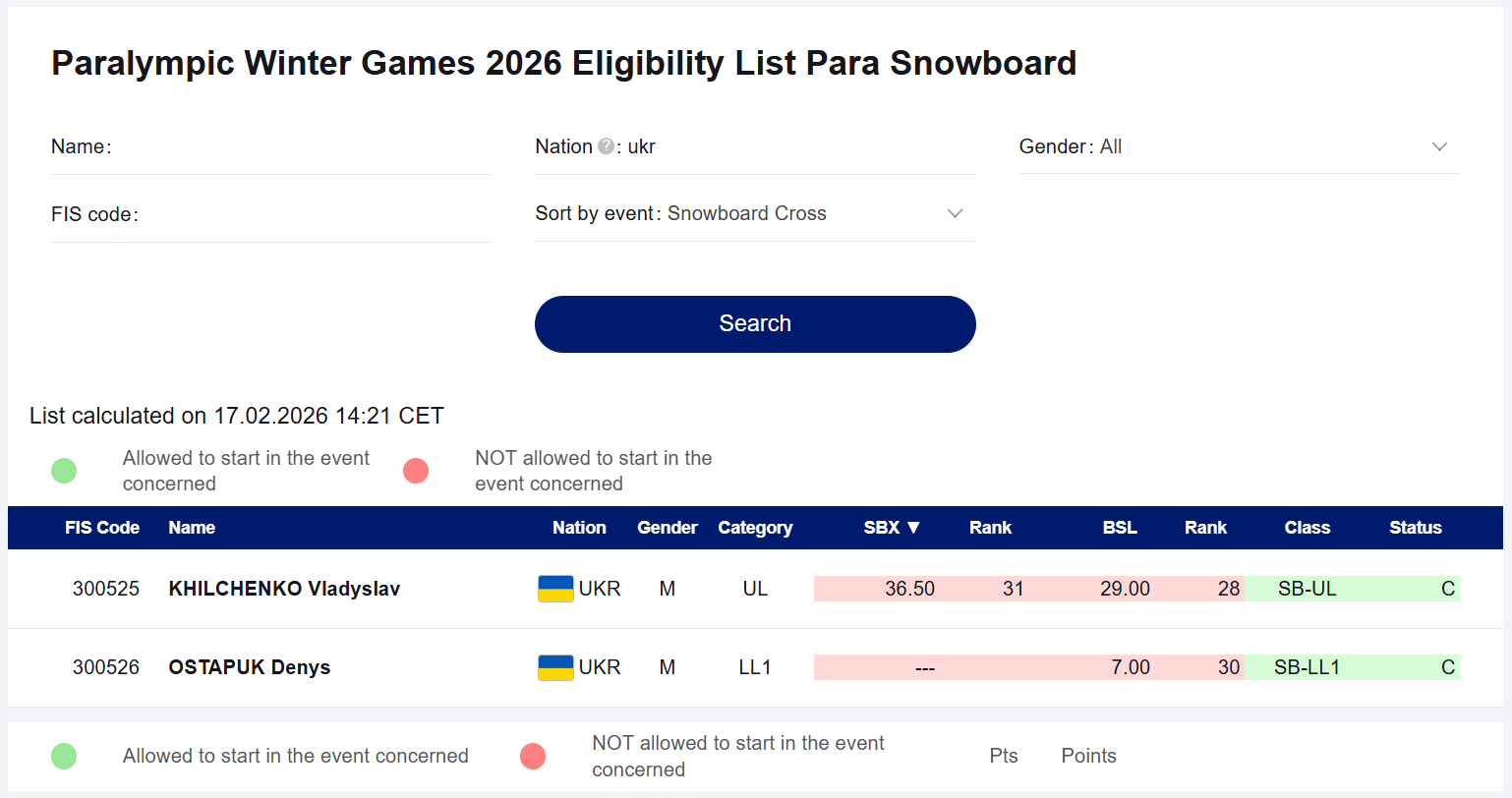Click the red NOT allowed legend dot above table
The height and width of the screenshot is (798, 1512).
[416, 471]
